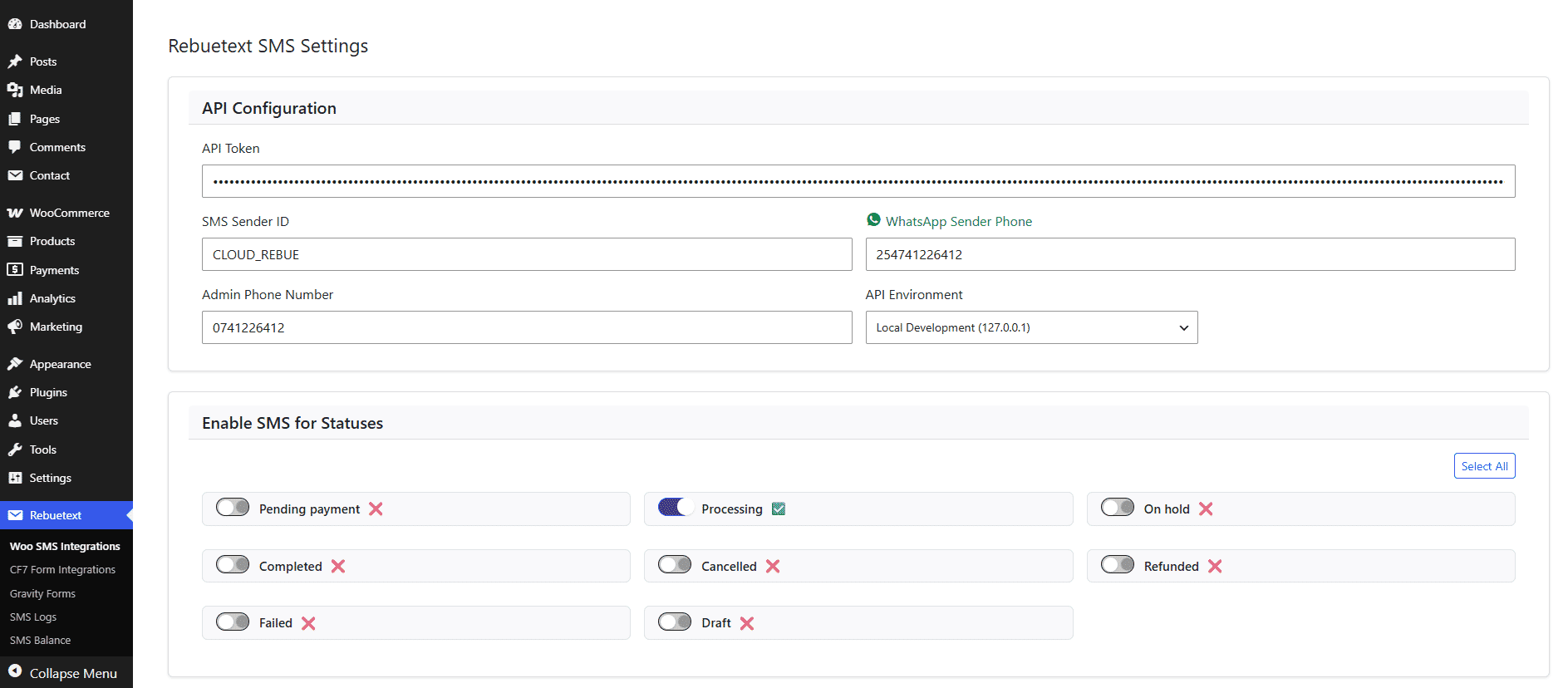
Task: Click the Contact envelope icon
Action: tap(15, 175)
